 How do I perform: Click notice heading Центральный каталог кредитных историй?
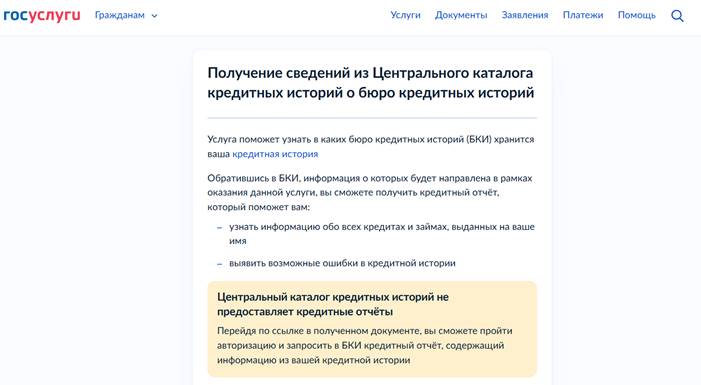(x=333, y=304)
